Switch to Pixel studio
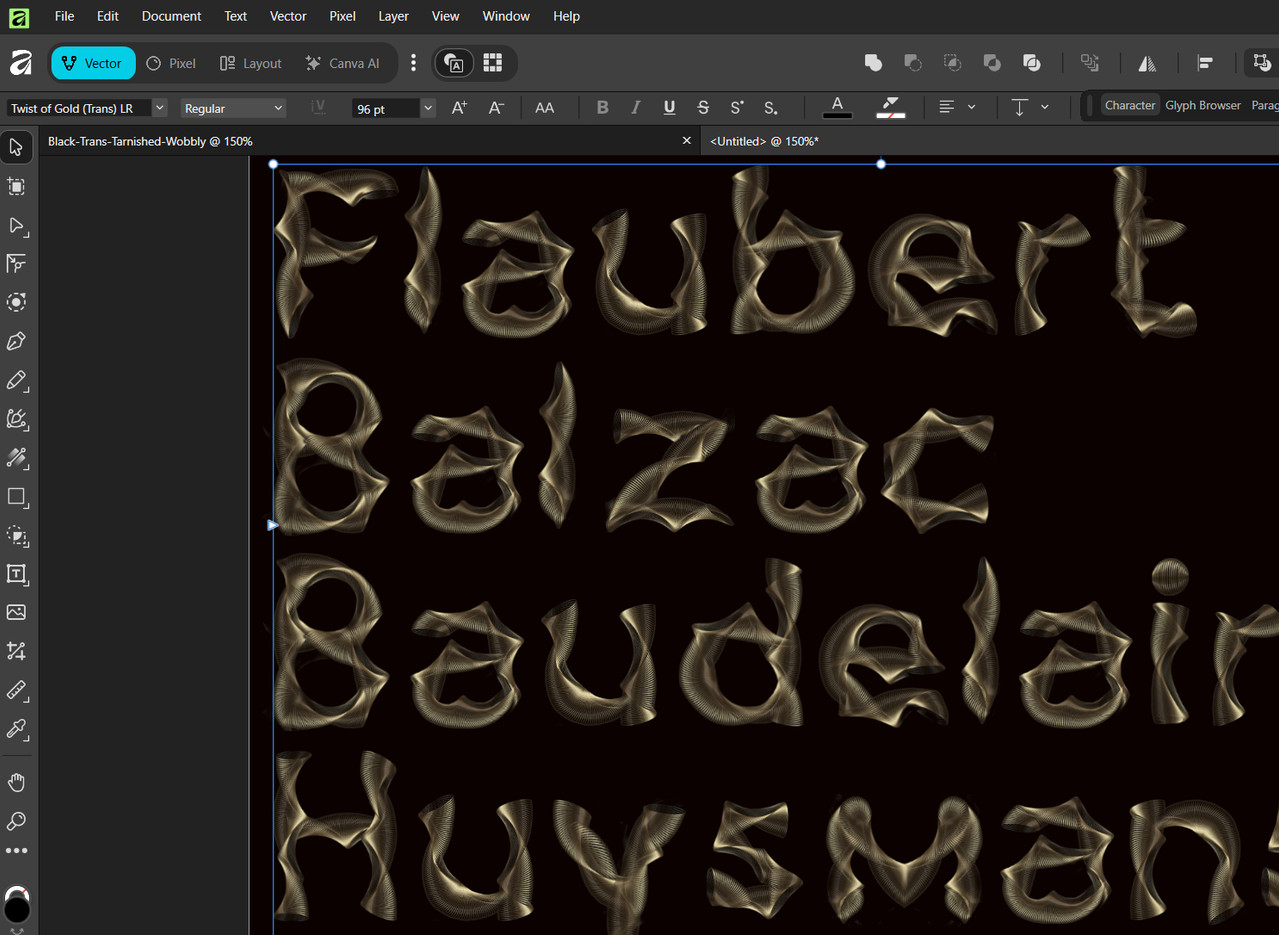 171,63
